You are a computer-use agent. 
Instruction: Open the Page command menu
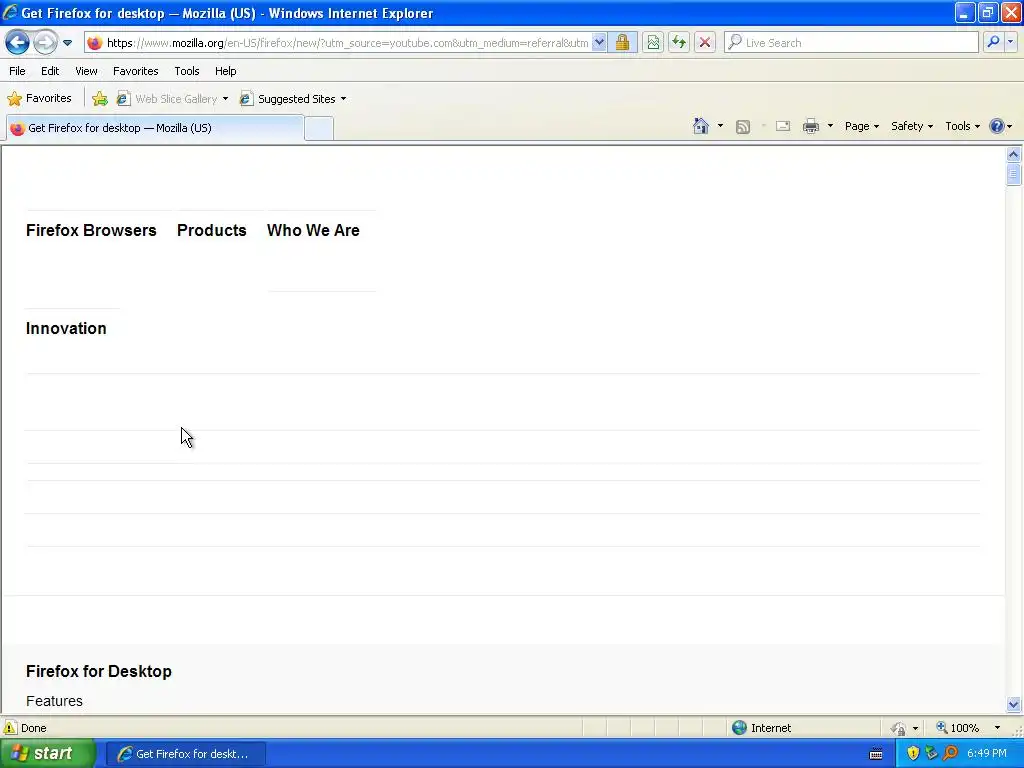point(861,126)
